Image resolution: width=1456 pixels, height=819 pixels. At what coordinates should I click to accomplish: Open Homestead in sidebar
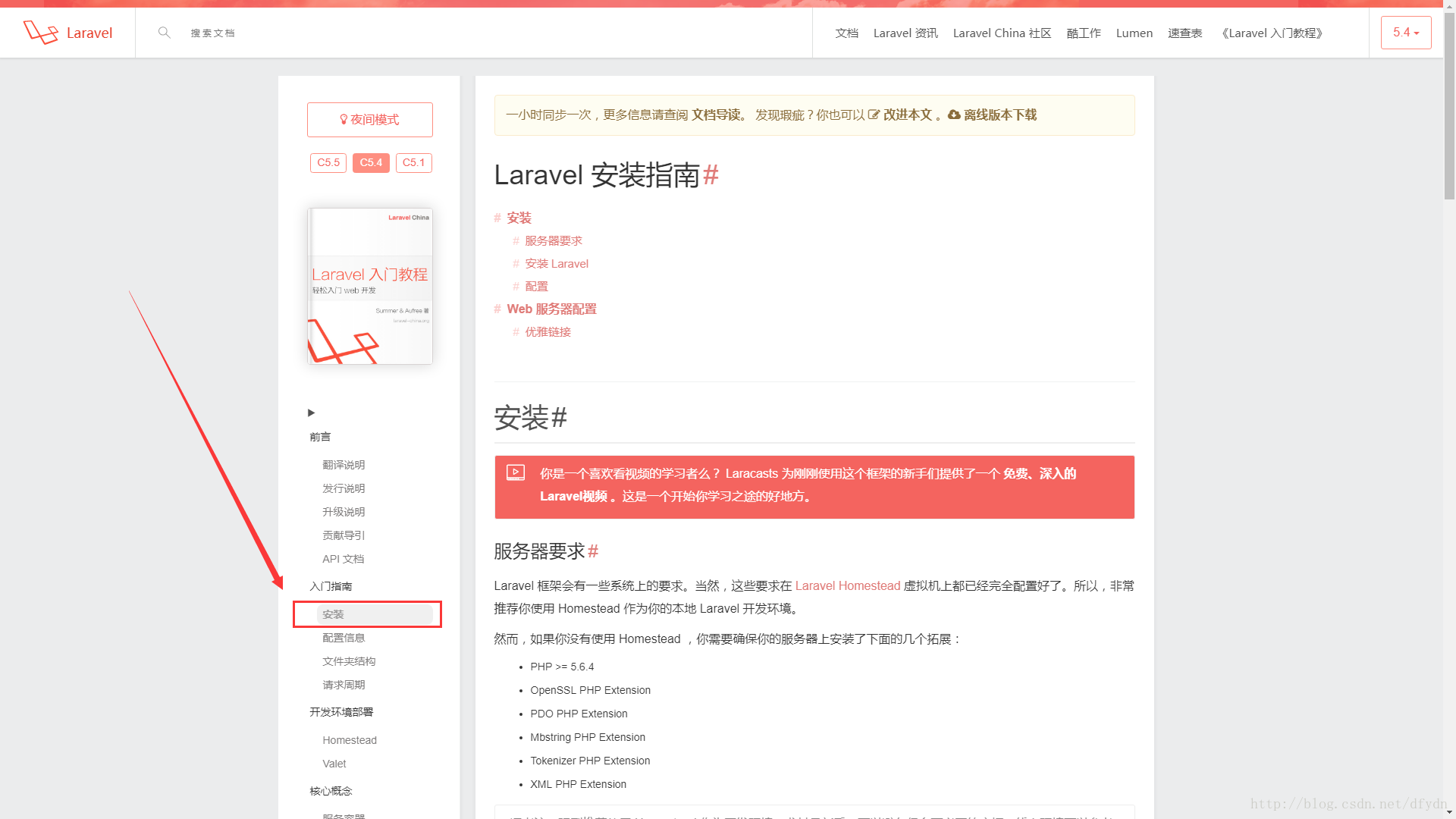(350, 740)
